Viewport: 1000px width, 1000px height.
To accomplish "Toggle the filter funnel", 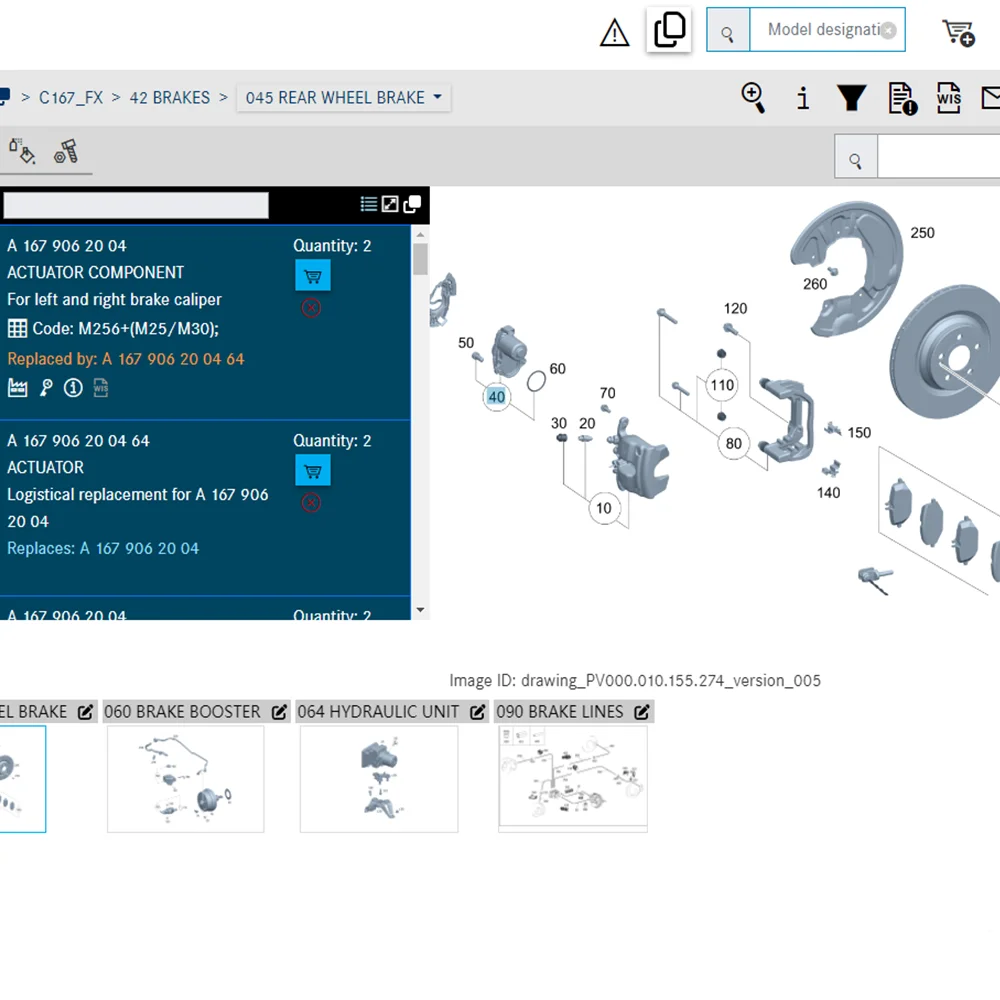I will click(x=851, y=98).
